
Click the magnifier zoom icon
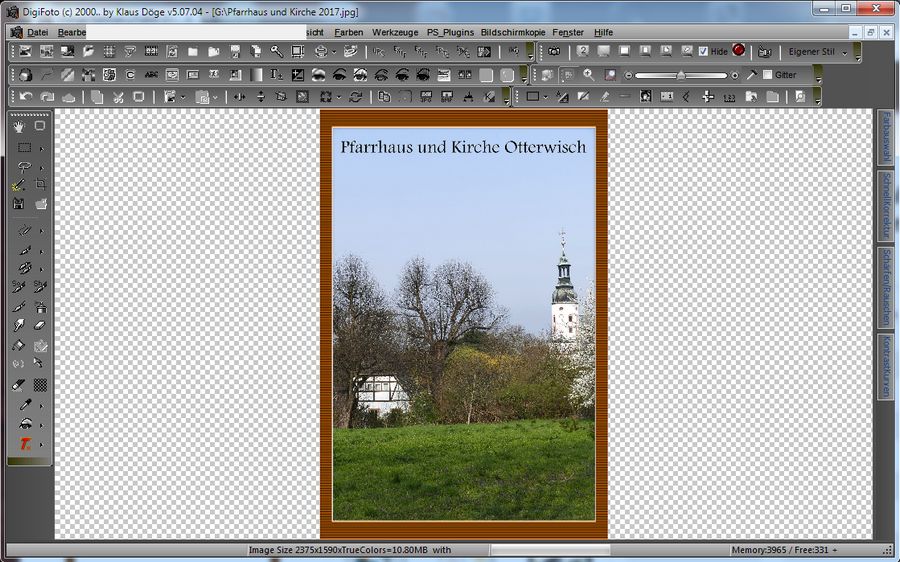(x=588, y=75)
